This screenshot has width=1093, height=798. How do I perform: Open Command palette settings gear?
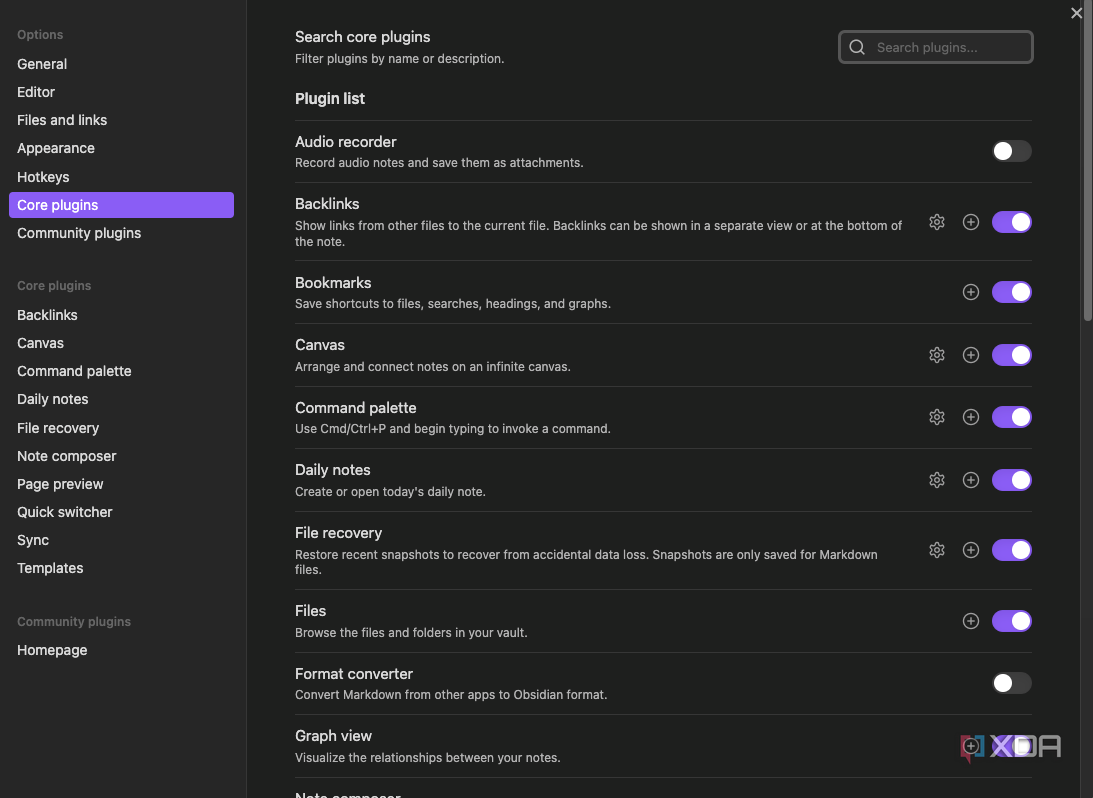pyautogui.click(x=937, y=417)
